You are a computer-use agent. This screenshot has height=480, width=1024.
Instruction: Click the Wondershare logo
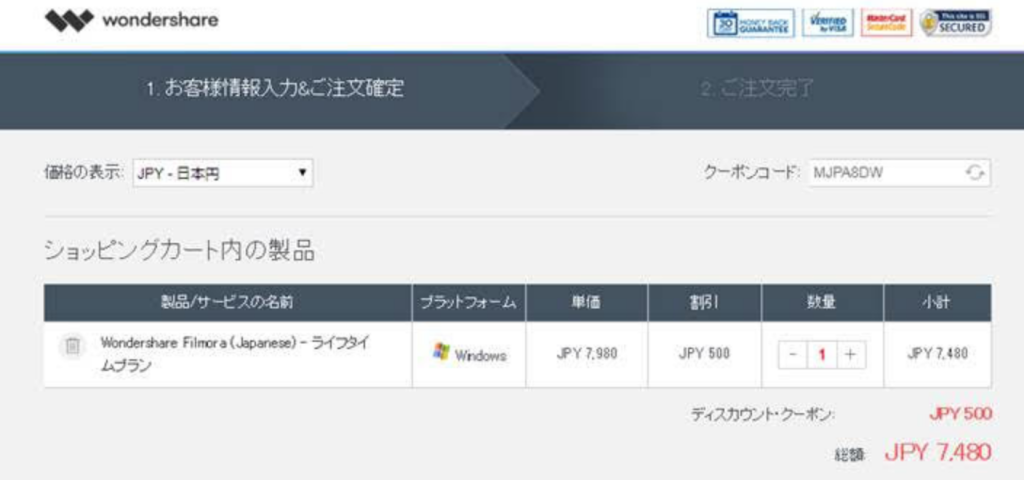131,20
